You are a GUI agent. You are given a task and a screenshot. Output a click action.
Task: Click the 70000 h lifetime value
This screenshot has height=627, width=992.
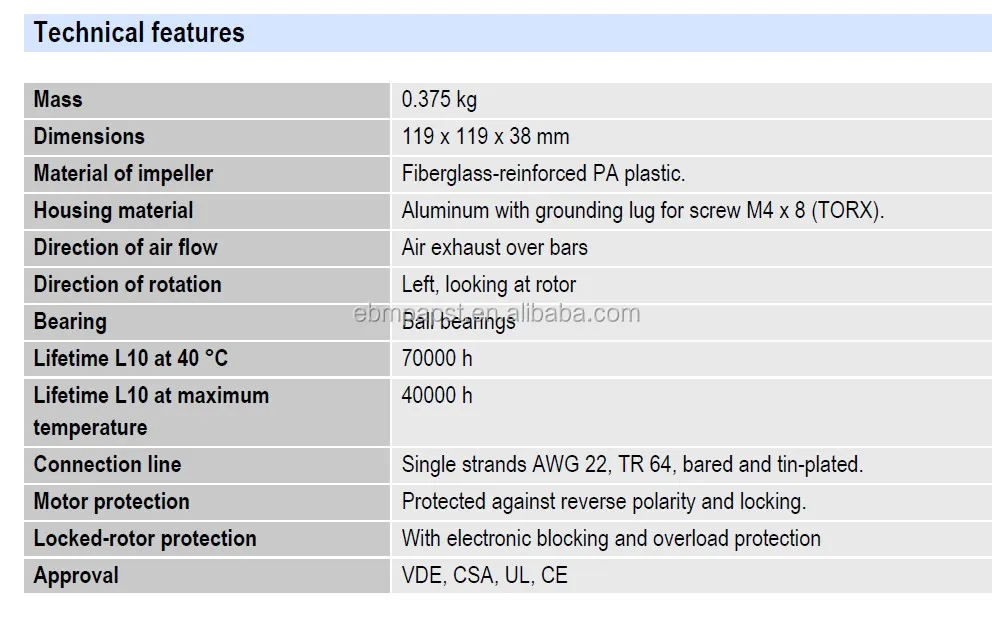point(437,359)
